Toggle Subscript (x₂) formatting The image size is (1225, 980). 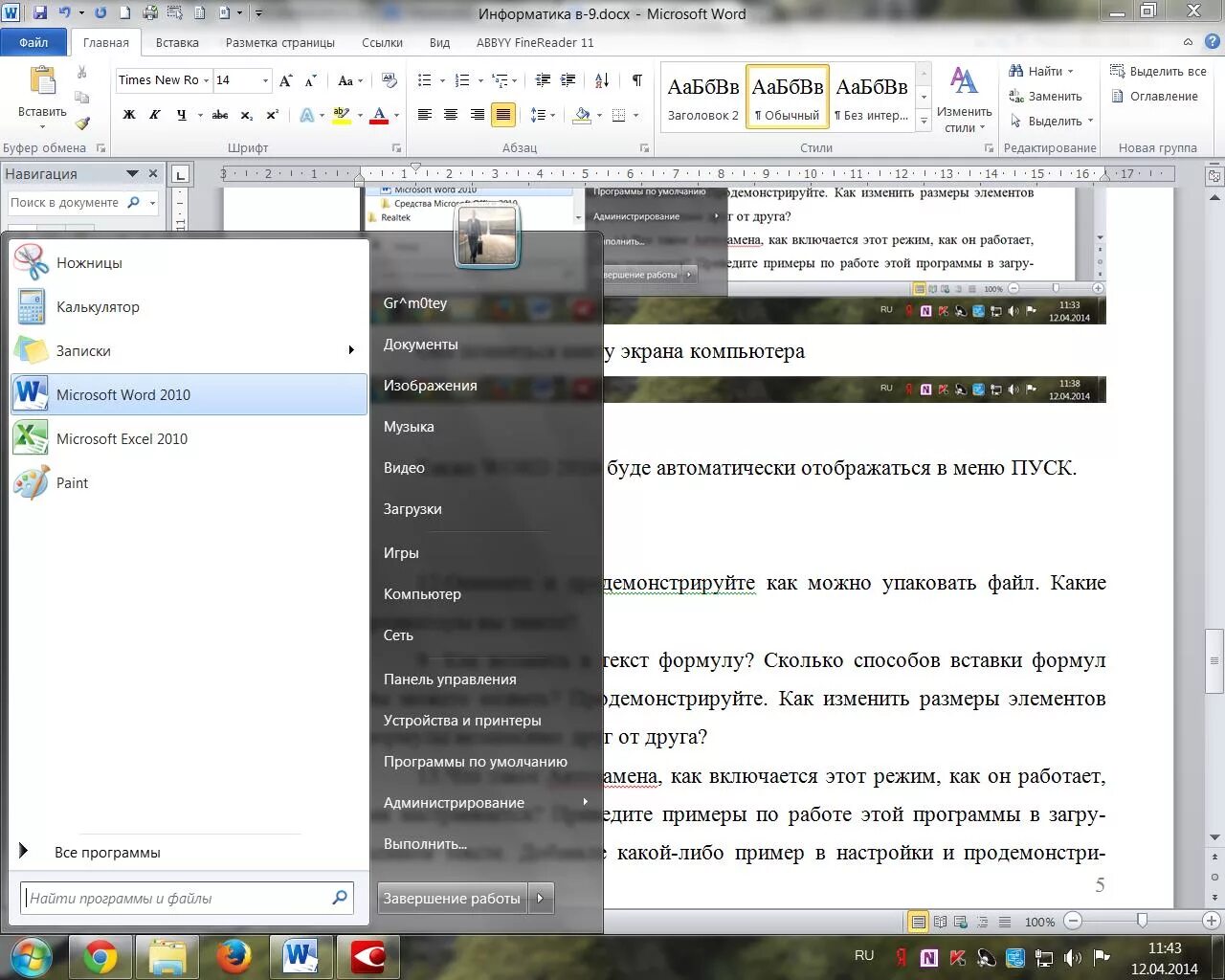coord(247,115)
